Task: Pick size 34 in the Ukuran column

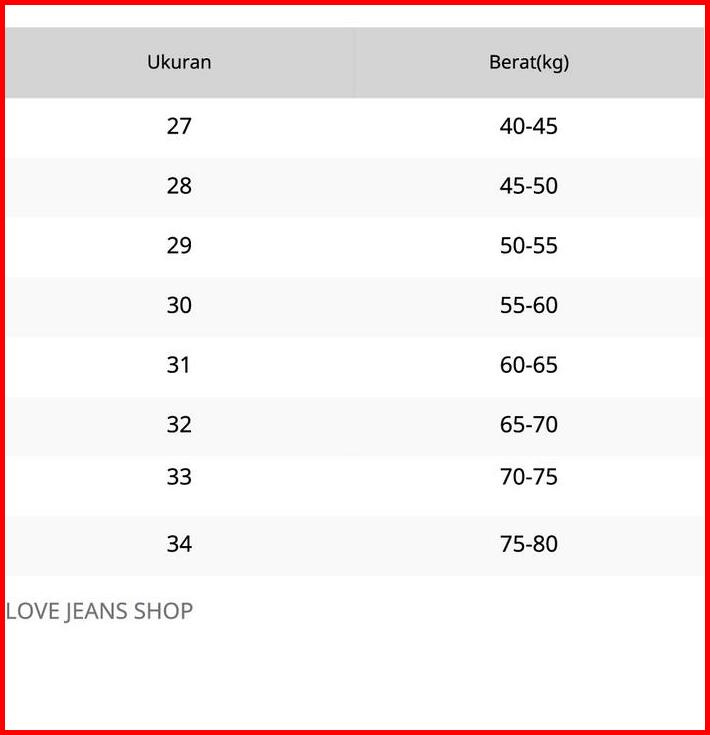Action: (179, 545)
